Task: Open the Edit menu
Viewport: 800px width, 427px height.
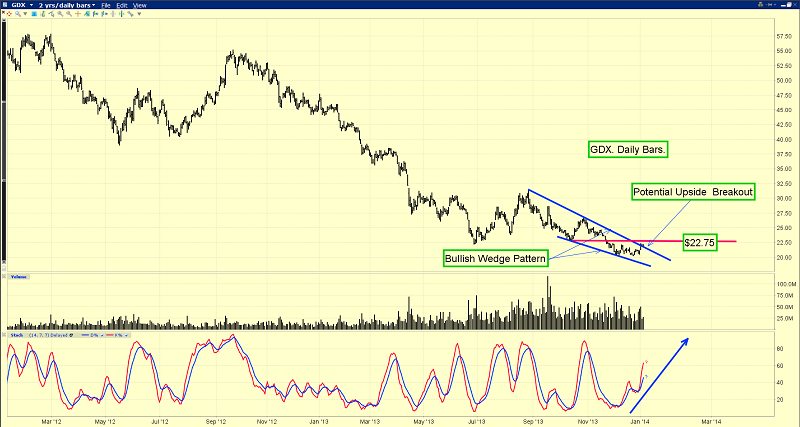Action: point(122,5)
